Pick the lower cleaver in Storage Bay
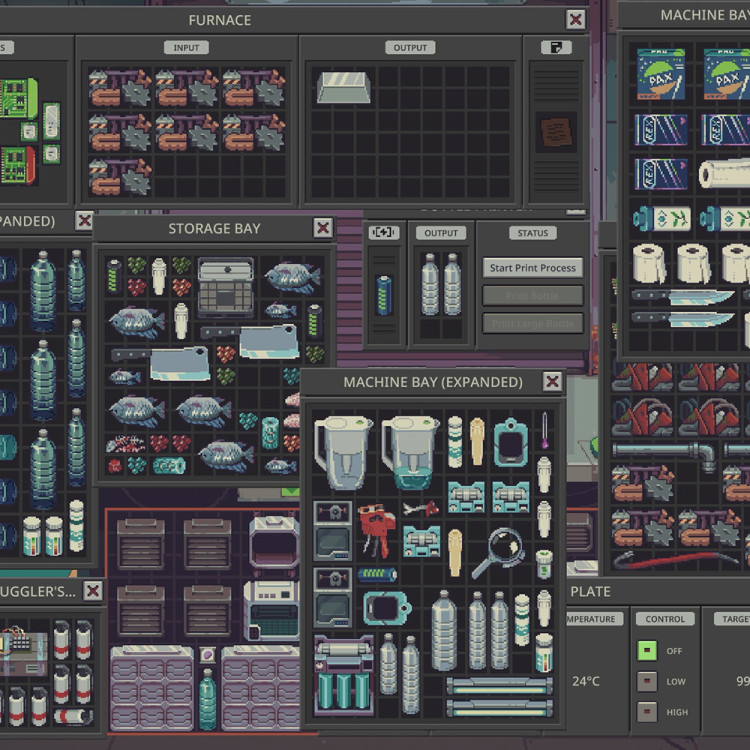 pyautogui.click(x=161, y=364)
